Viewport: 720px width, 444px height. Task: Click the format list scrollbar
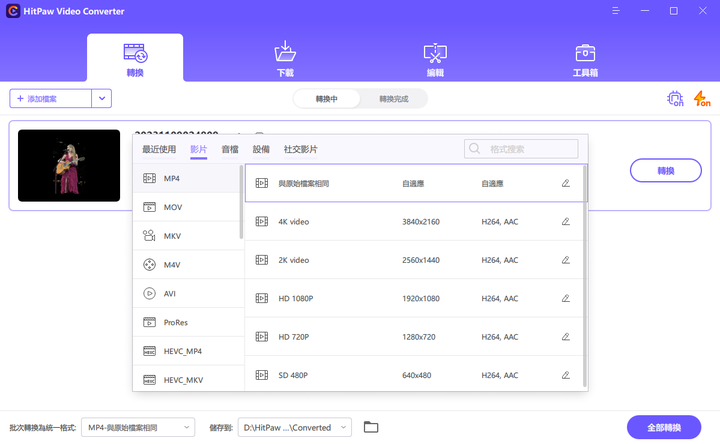point(242,202)
